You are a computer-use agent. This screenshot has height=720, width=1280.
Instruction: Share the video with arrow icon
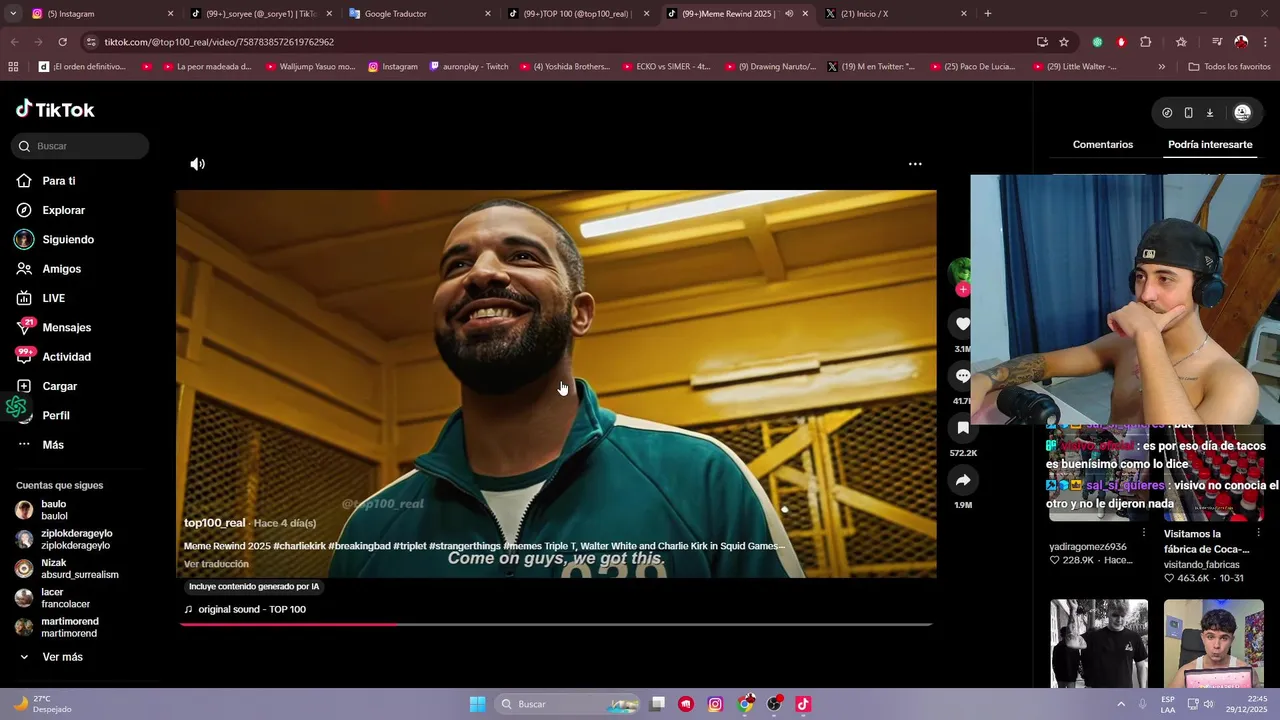[x=963, y=480]
